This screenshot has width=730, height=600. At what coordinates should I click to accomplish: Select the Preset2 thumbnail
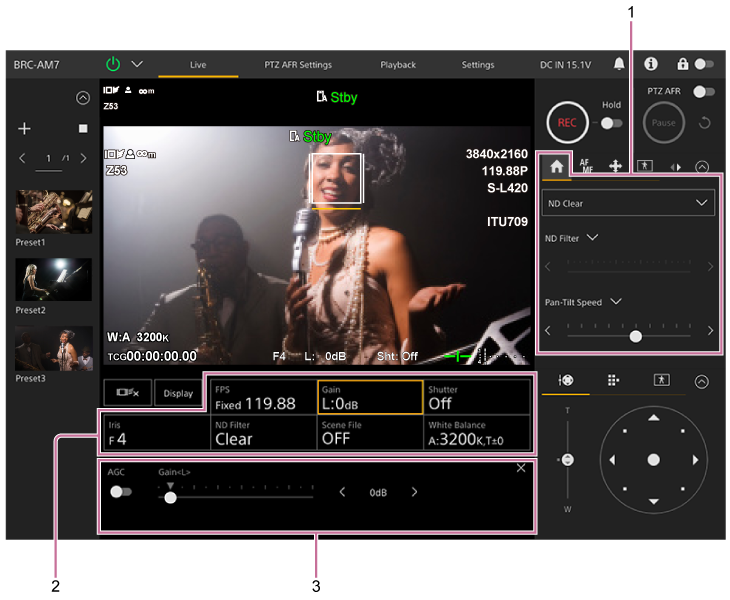click(53, 280)
